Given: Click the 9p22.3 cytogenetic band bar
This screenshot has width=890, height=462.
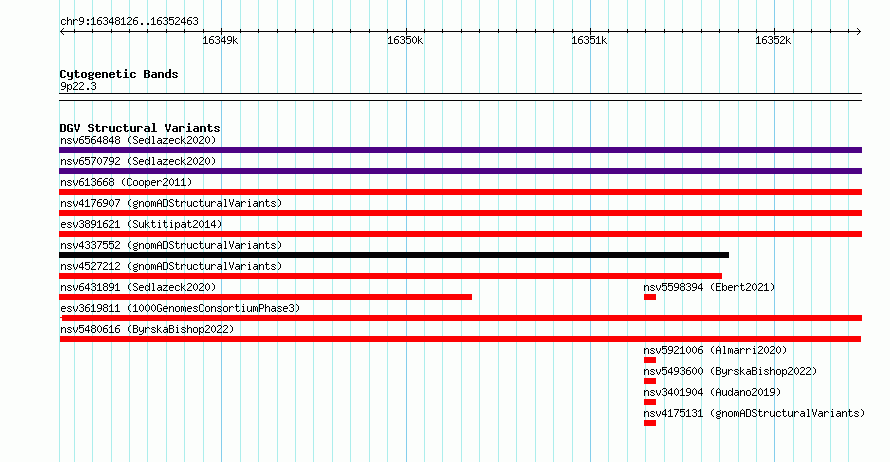Looking at the screenshot, I should click(x=460, y=97).
